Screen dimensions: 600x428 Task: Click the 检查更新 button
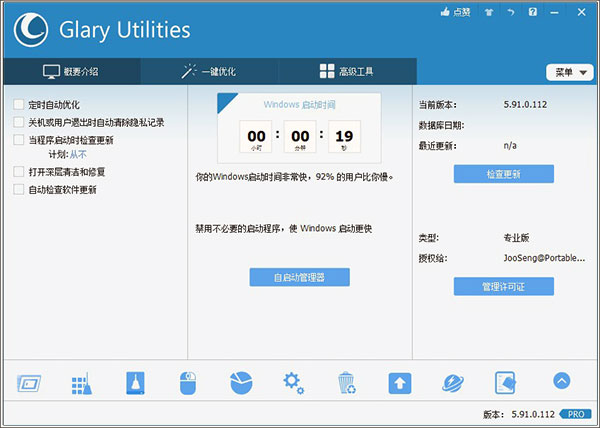[x=503, y=174]
